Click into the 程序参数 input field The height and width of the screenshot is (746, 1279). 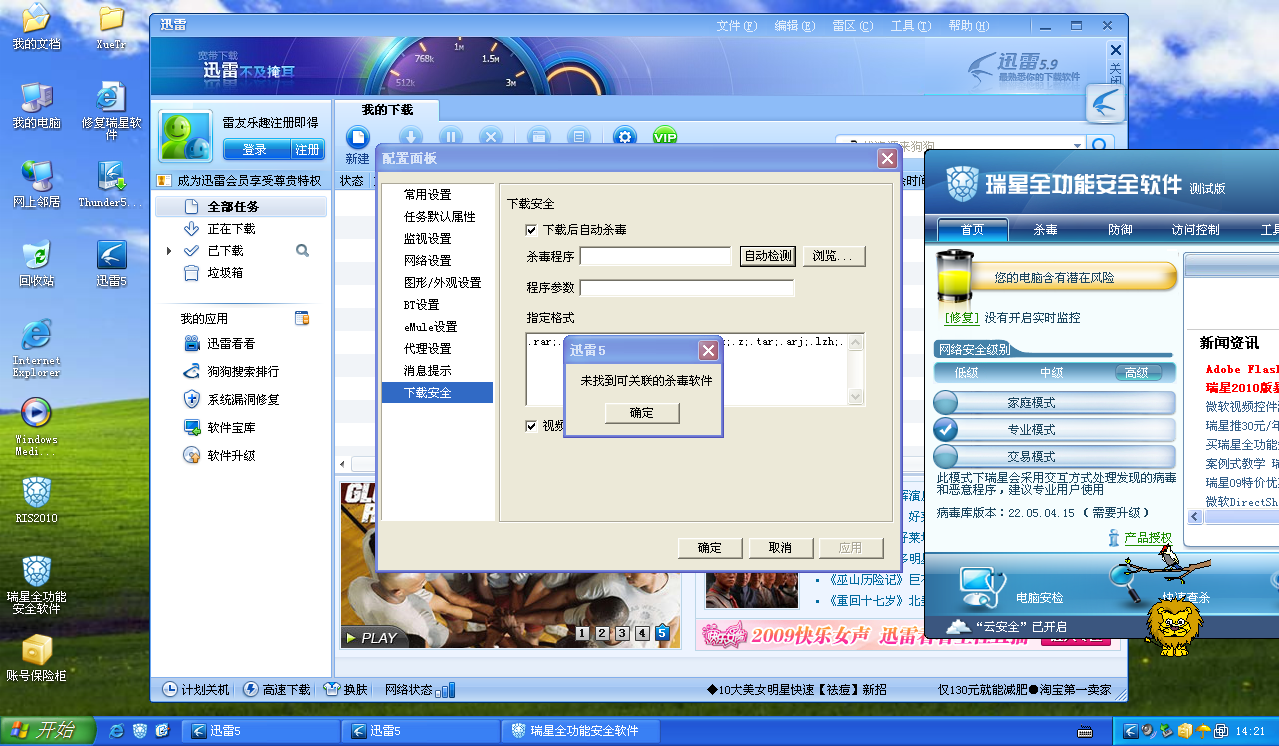coord(687,288)
